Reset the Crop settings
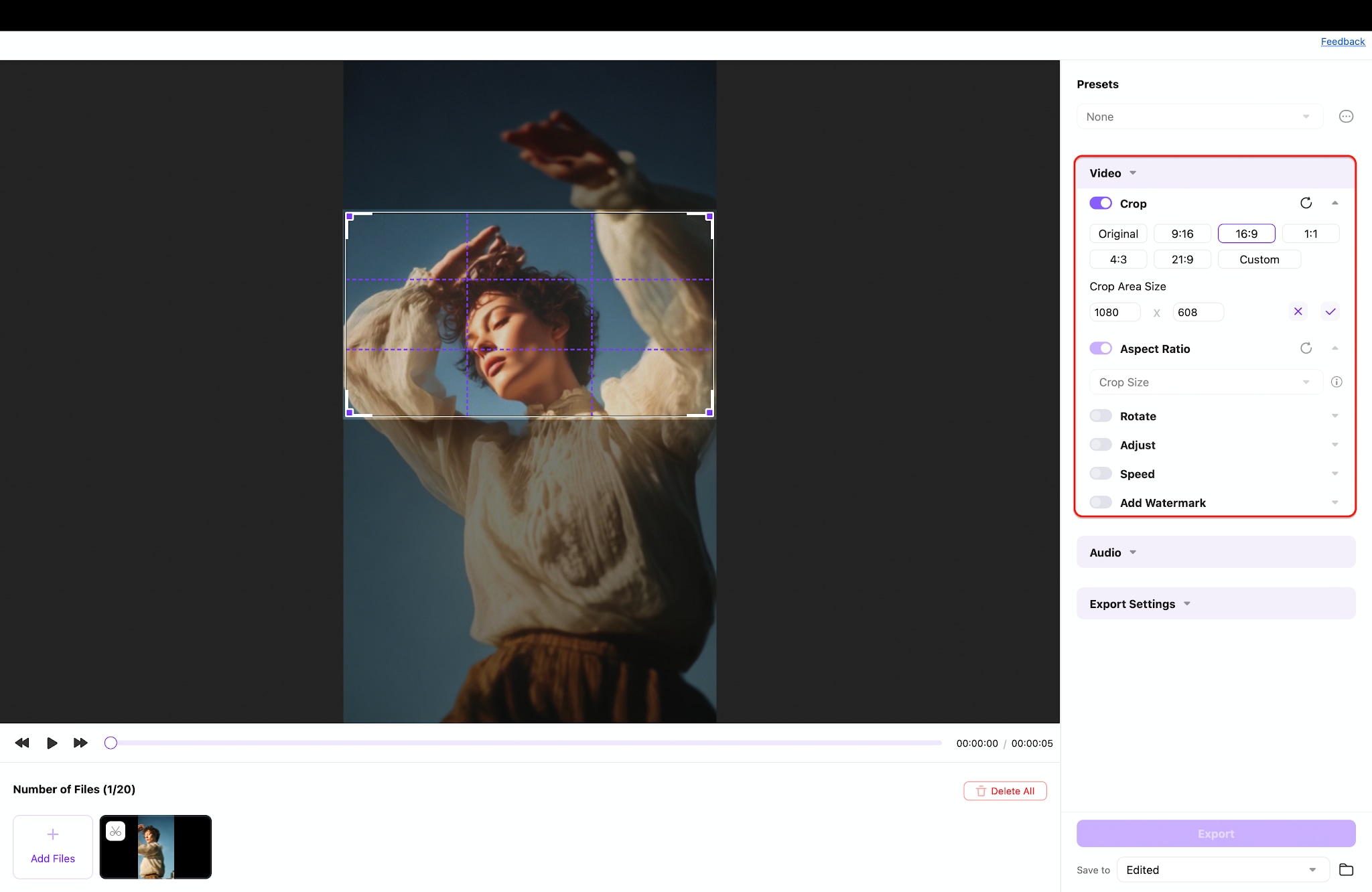Screen dimensions: 1372x892 click(x=1306, y=203)
